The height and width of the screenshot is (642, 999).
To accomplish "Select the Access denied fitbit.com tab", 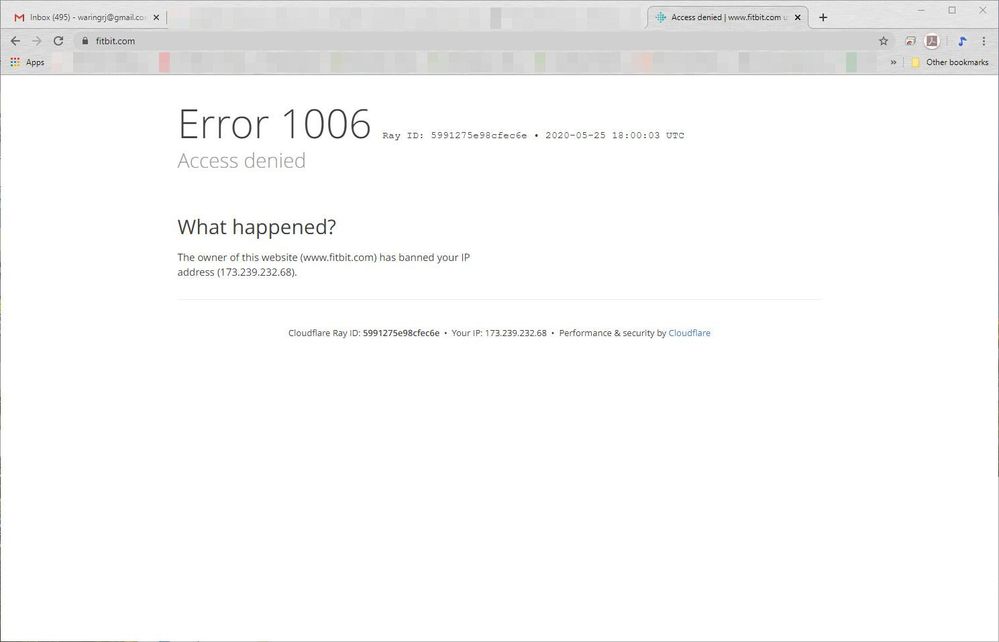I will tap(720, 17).
